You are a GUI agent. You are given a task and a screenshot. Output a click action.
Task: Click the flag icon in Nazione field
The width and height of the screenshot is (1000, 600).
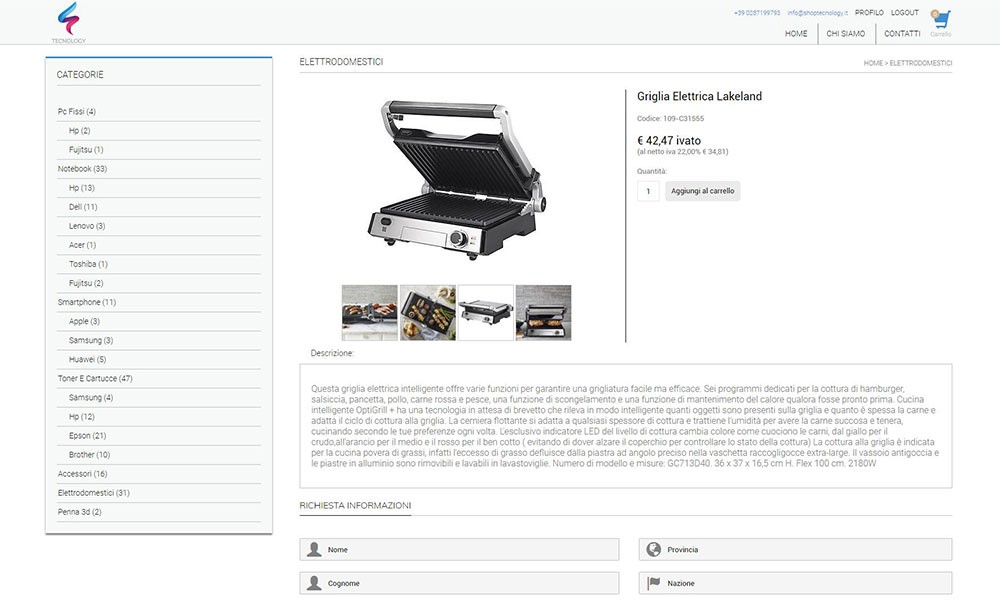(654, 583)
